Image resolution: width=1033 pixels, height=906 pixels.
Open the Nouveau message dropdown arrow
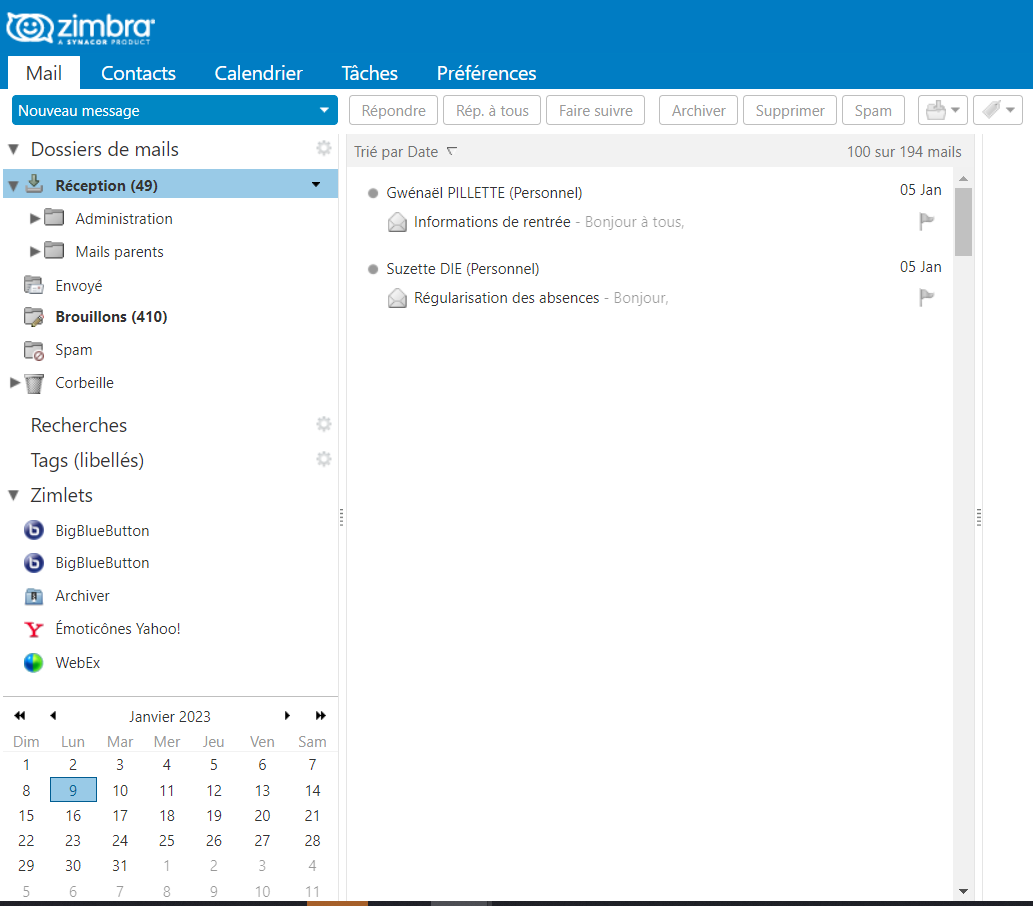(323, 111)
